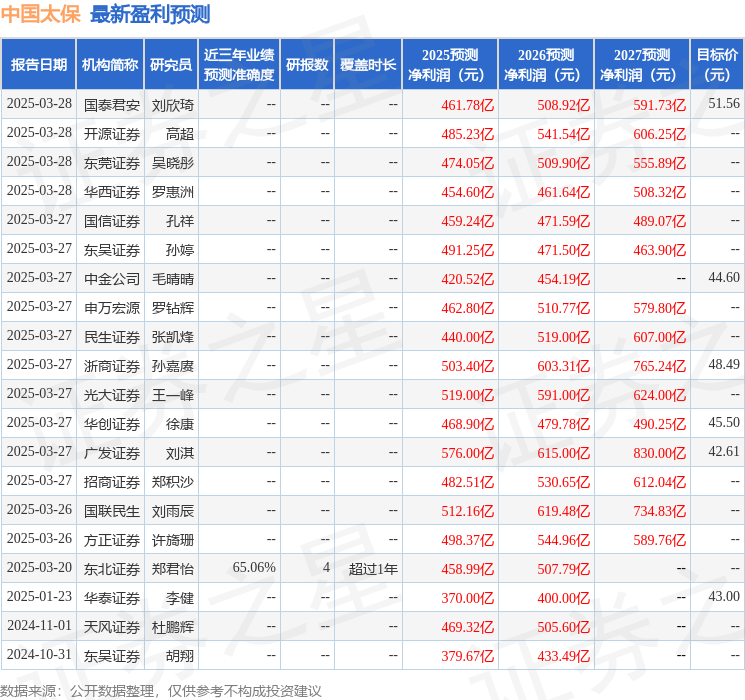Click the 超过1年 coverage duration cell

click(x=373, y=569)
